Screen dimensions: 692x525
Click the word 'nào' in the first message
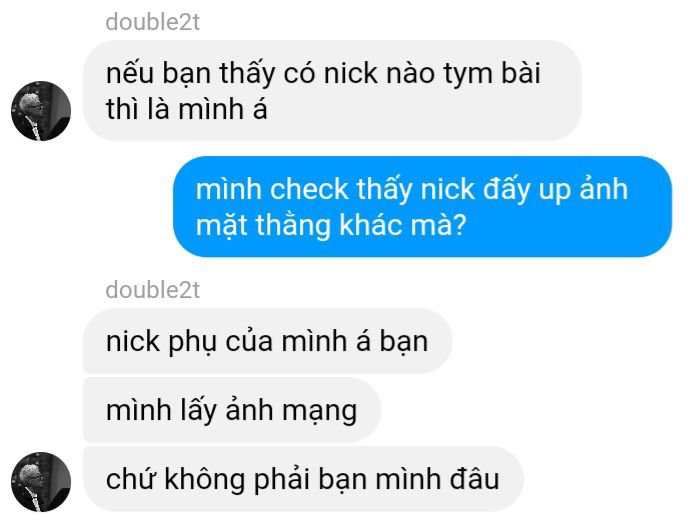[x=411, y=73]
